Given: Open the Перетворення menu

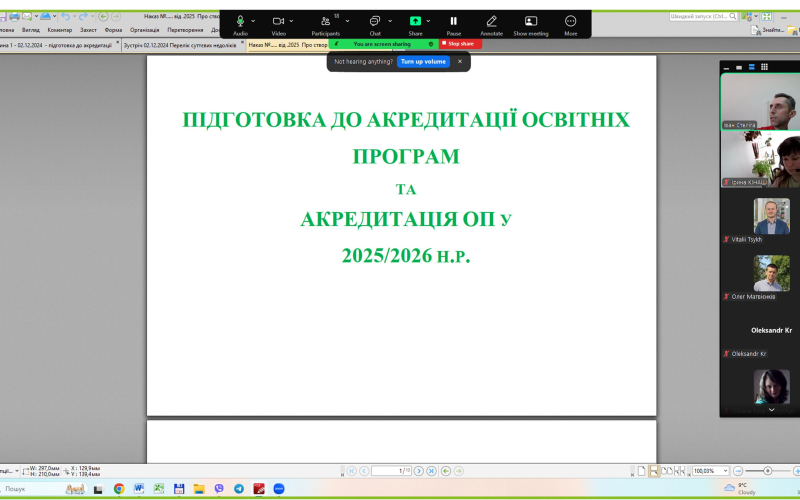Looking at the screenshot, I should pos(185,30).
